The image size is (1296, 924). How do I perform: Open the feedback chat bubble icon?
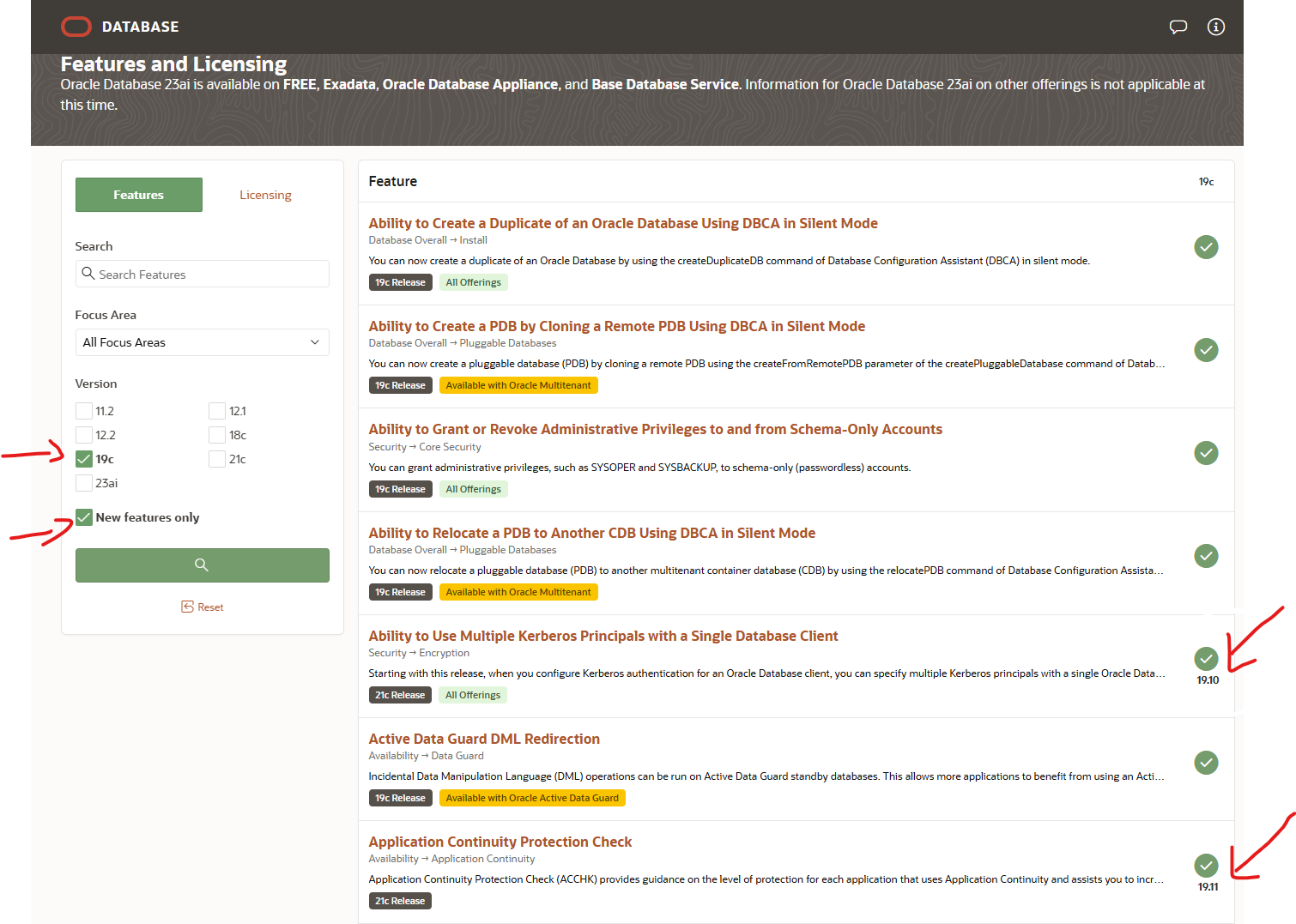coord(1178,27)
